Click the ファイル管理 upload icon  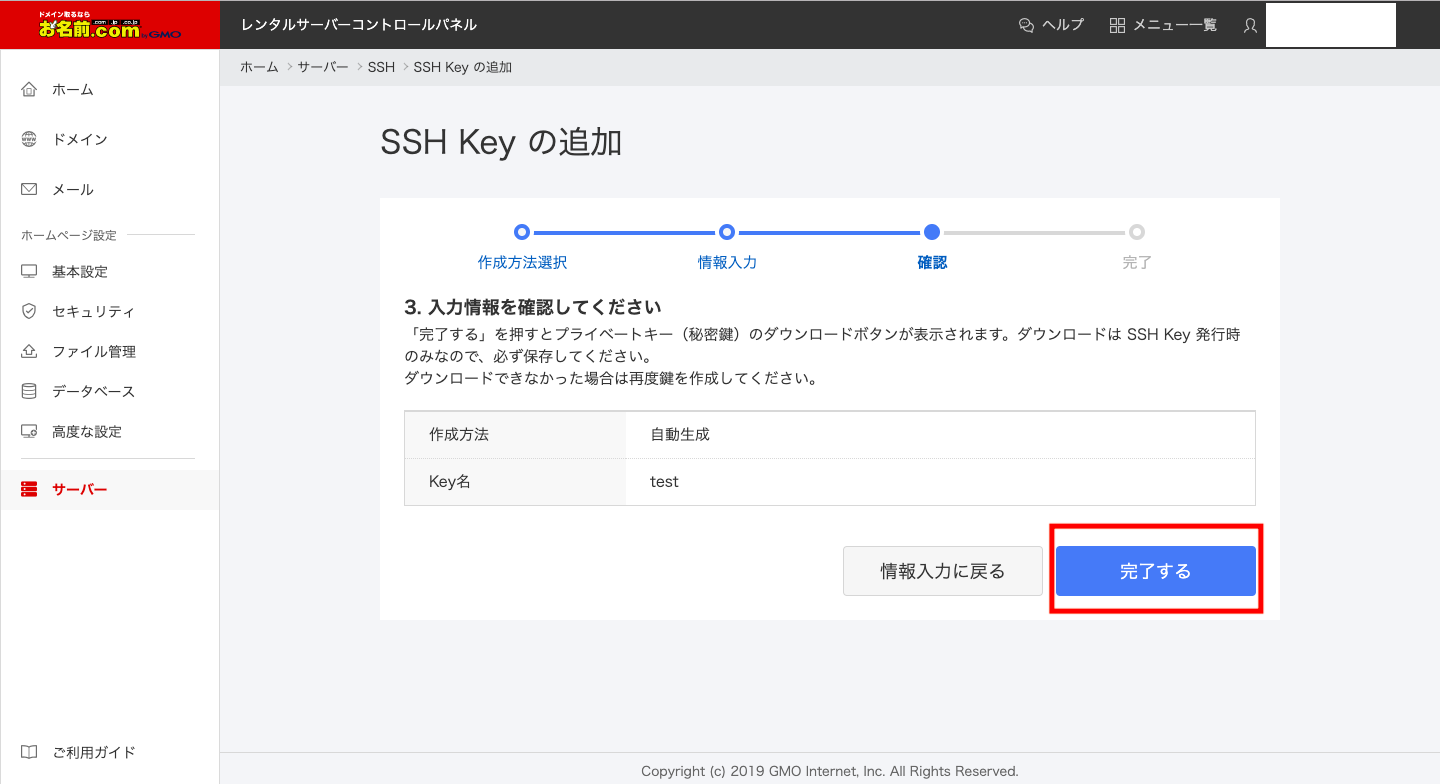[29, 352]
